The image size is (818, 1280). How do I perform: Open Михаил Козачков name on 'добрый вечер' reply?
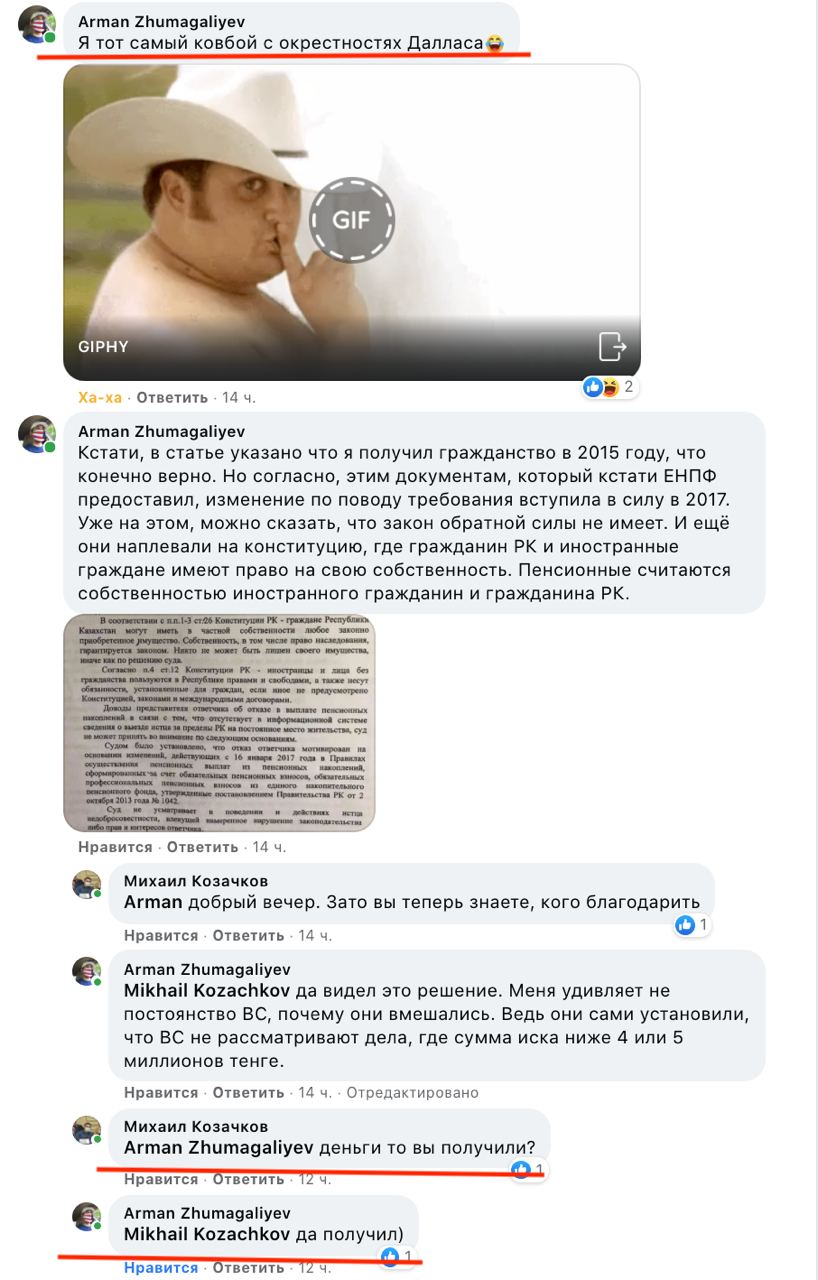[x=196, y=880]
